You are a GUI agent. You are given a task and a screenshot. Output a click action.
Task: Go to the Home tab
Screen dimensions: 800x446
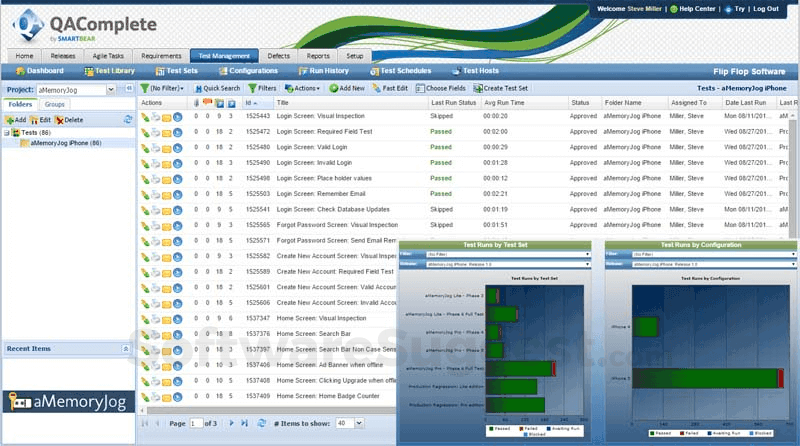24,56
